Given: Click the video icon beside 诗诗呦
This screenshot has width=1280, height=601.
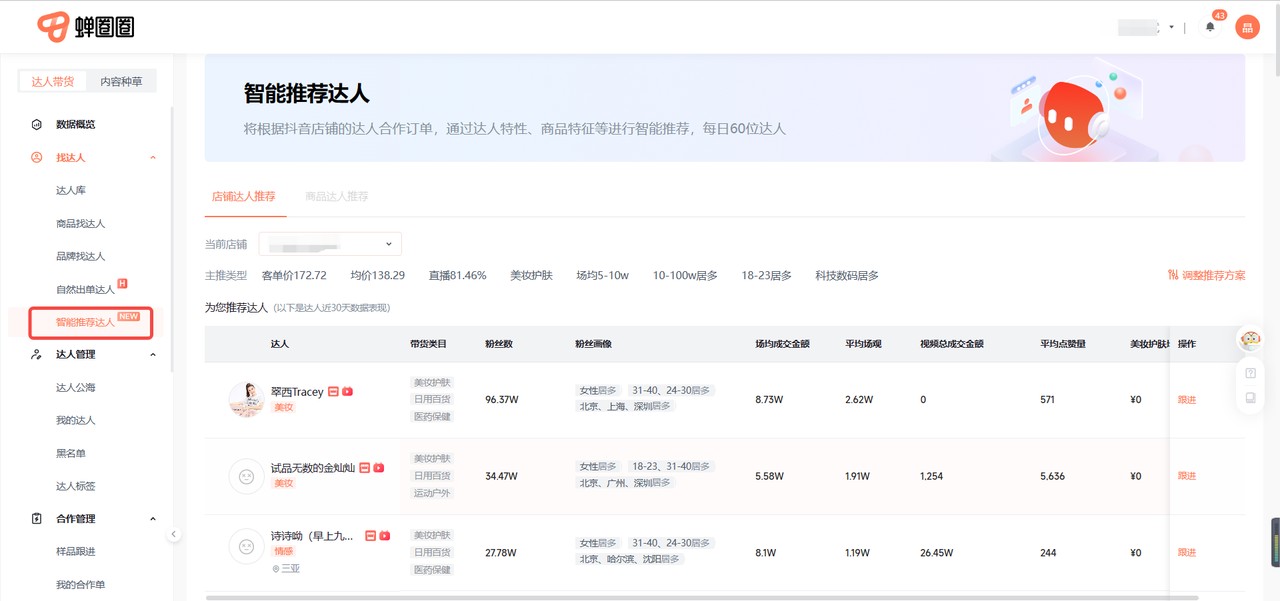Looking at the screenshot, I should (384, 536).
